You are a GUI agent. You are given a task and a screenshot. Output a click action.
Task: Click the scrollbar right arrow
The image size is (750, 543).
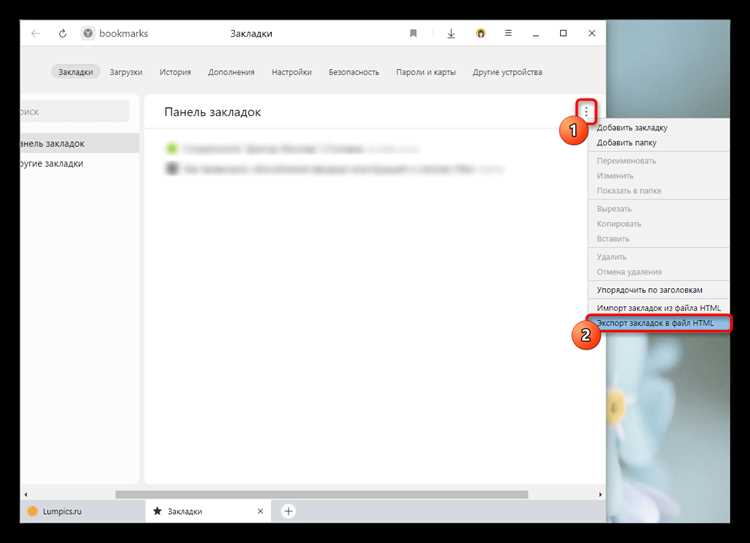click(x=600, y=494)
